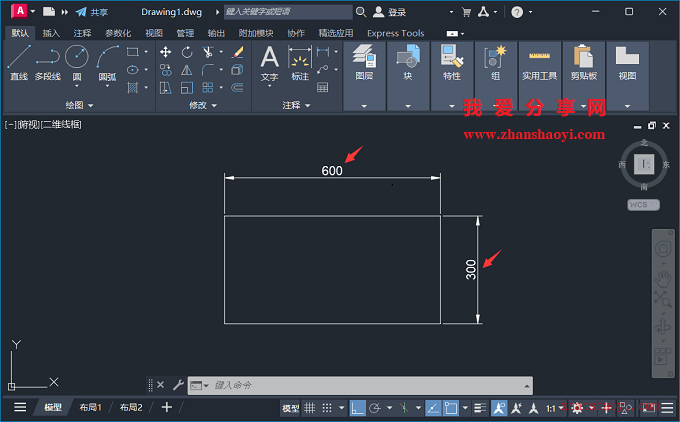
Task: Choose the Rectangle draw tool
Action: pyautogui.click(x=133, y=52)
